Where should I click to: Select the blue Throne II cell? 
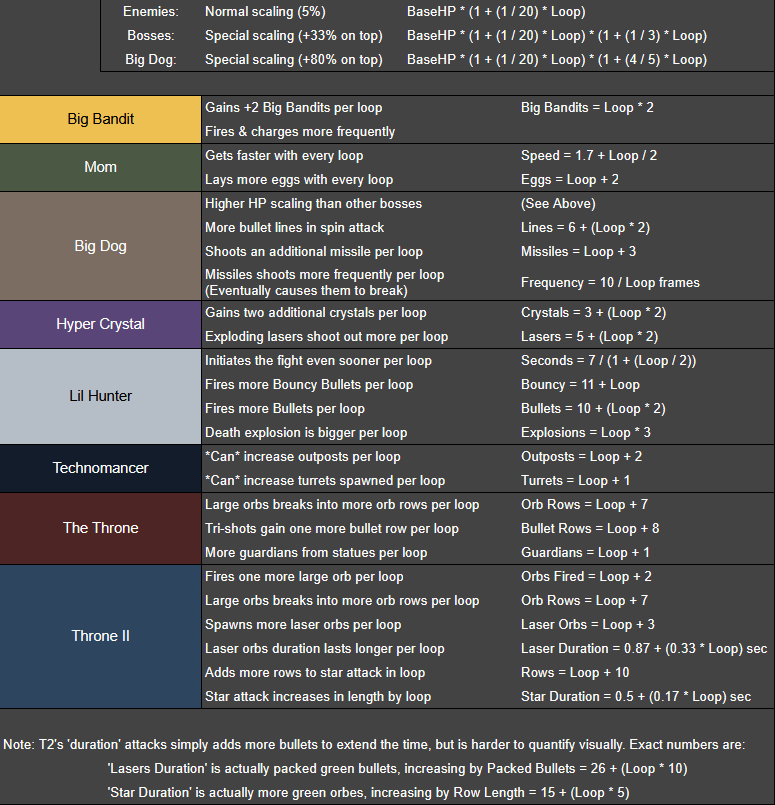pyautogui.click(x=100, y=636)
